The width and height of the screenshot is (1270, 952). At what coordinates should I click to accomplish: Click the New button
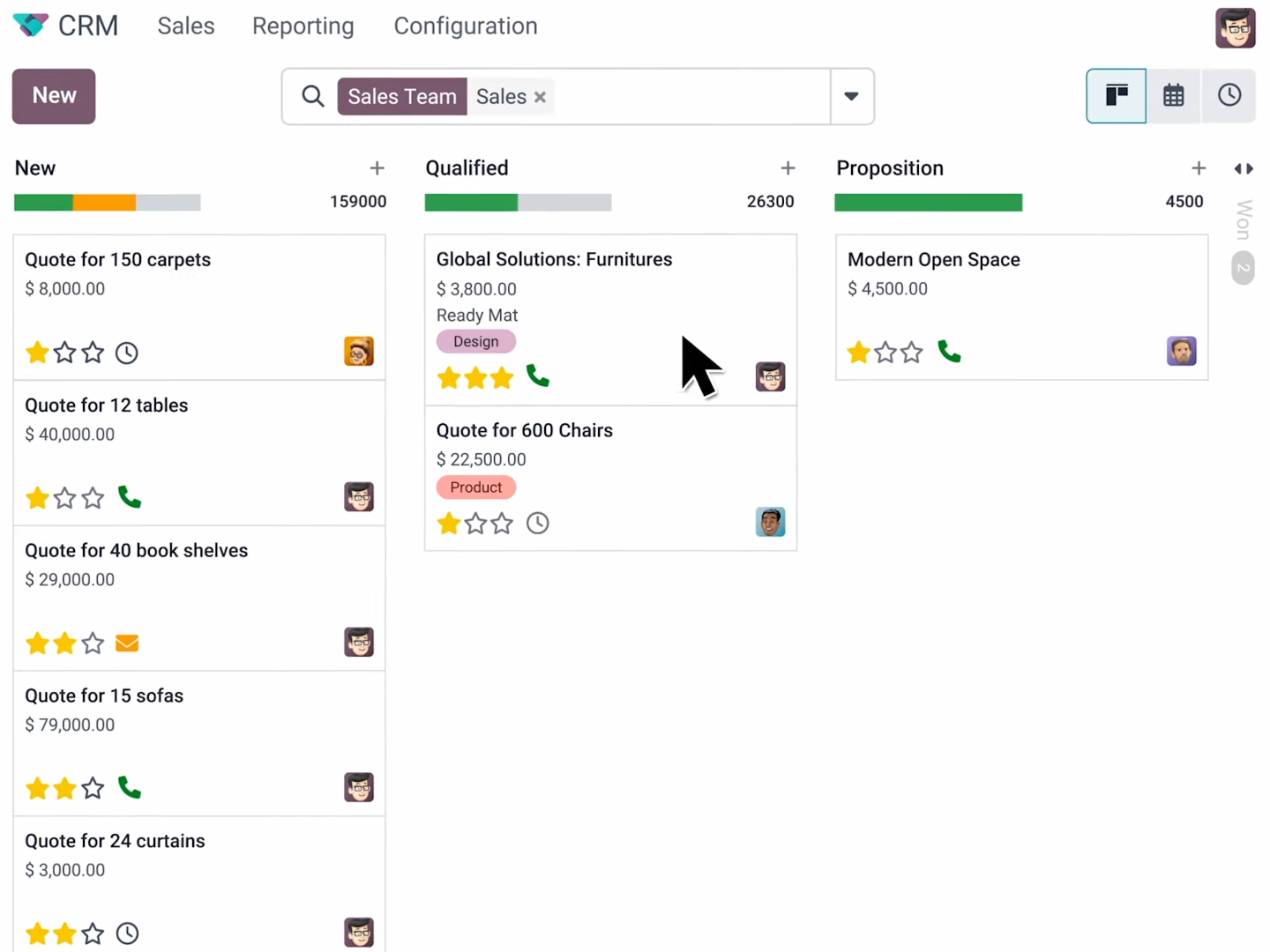[54, 96]
